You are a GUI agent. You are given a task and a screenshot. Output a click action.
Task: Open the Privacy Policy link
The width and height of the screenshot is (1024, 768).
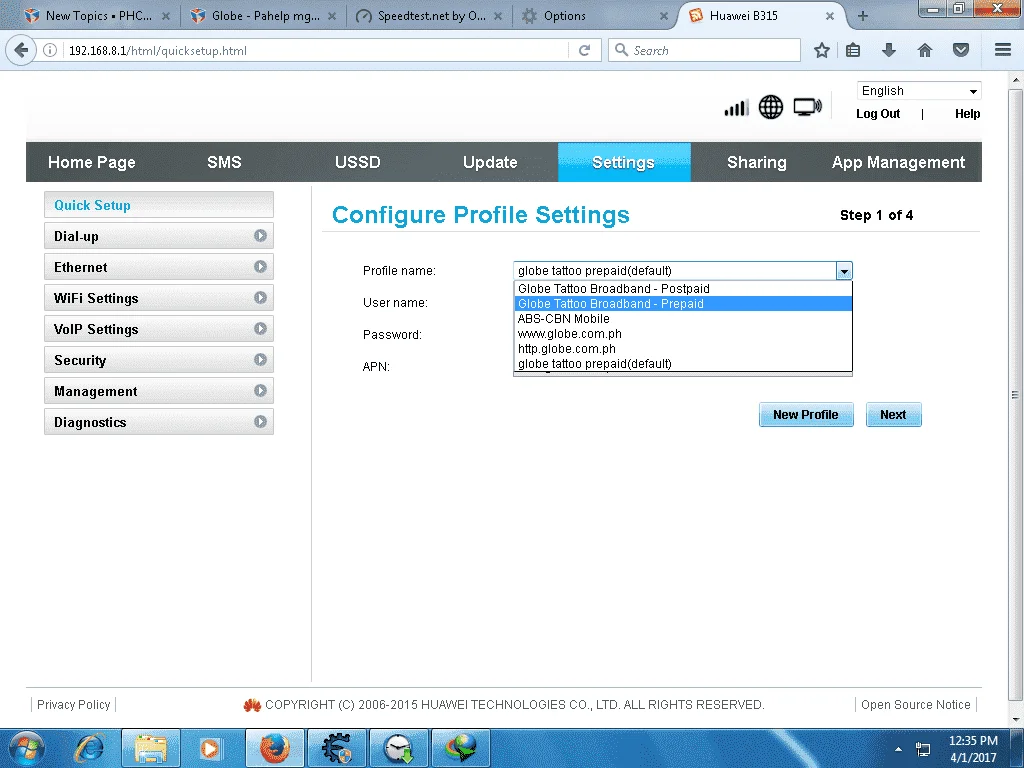click(x=73, y=705)
